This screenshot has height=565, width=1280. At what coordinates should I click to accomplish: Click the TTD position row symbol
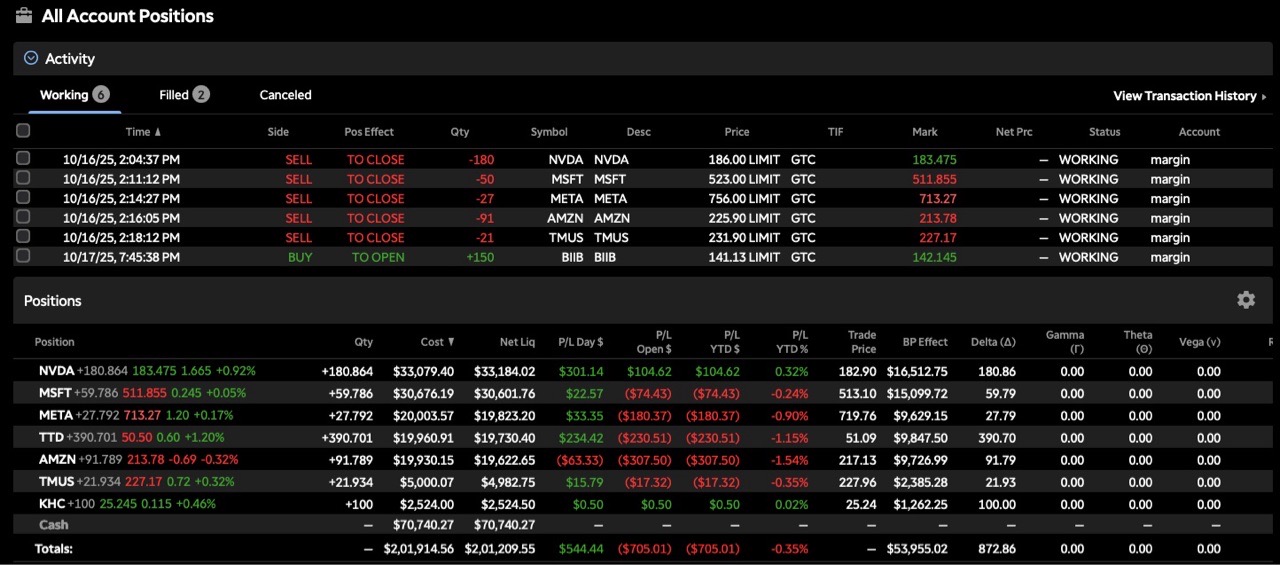52,437
